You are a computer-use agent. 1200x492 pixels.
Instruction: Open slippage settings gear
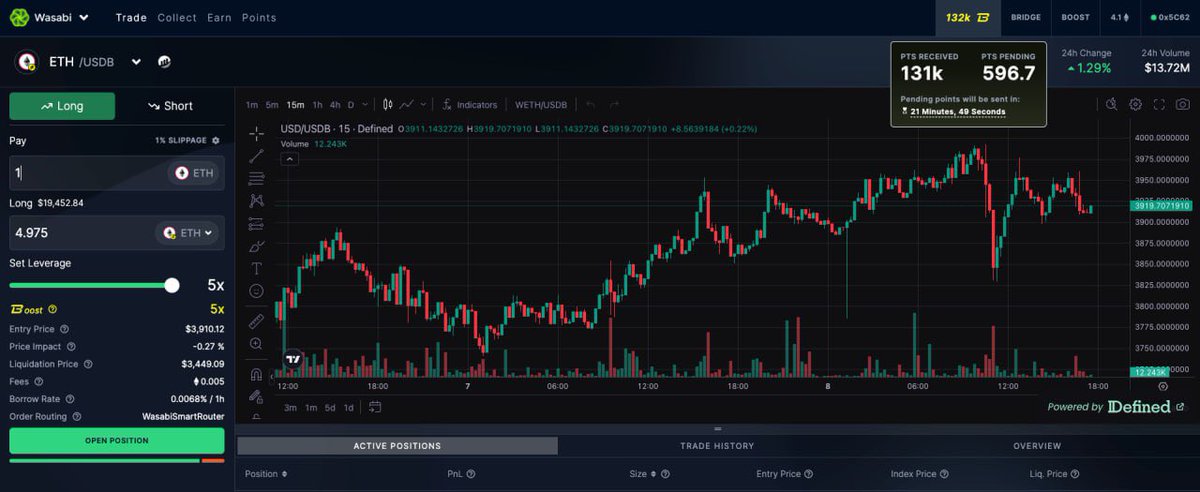(216, 141)
